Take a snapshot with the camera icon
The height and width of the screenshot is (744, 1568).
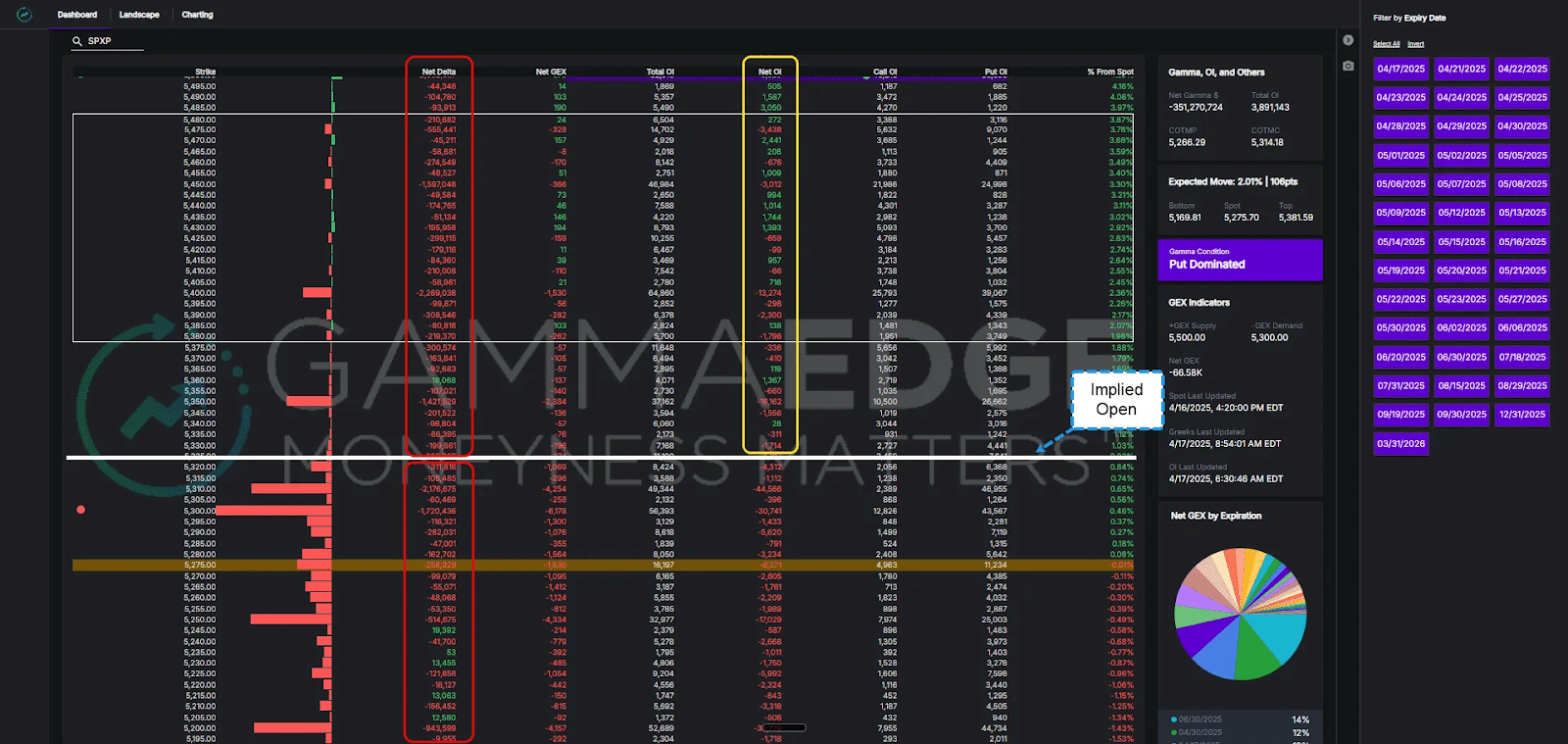(1348, 66)
